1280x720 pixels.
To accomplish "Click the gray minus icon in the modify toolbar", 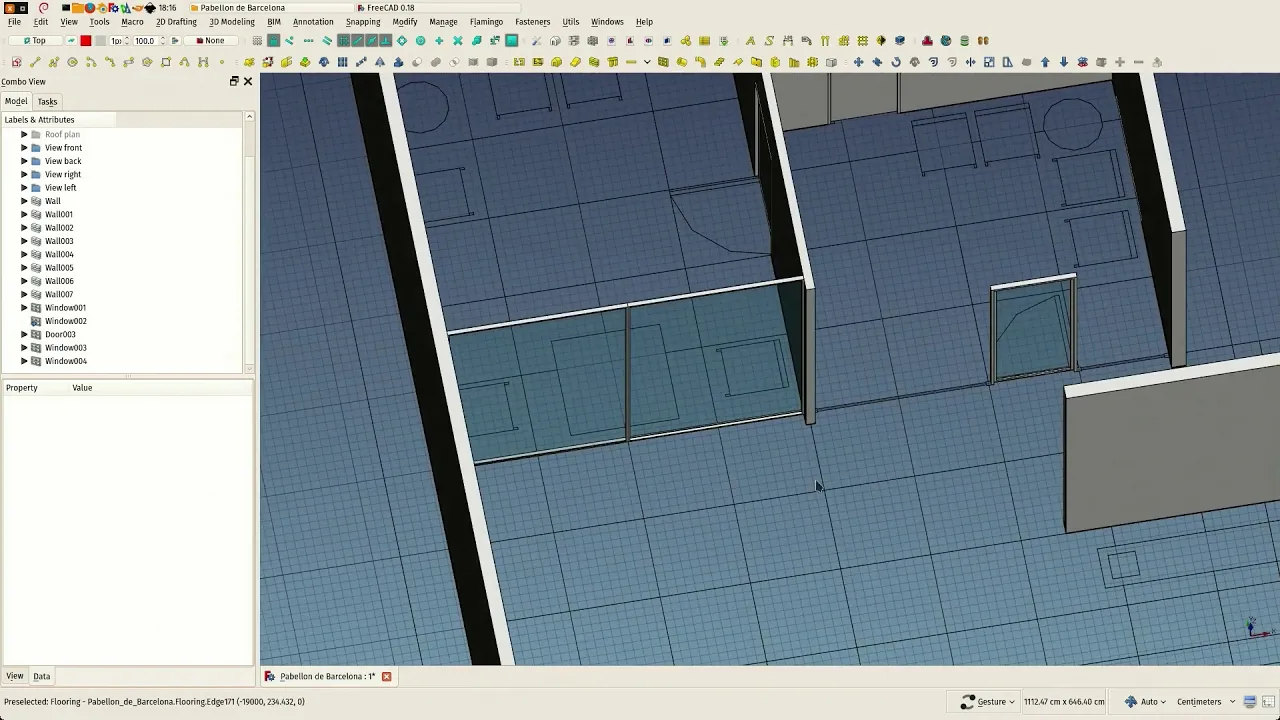I will (1138, 62).
